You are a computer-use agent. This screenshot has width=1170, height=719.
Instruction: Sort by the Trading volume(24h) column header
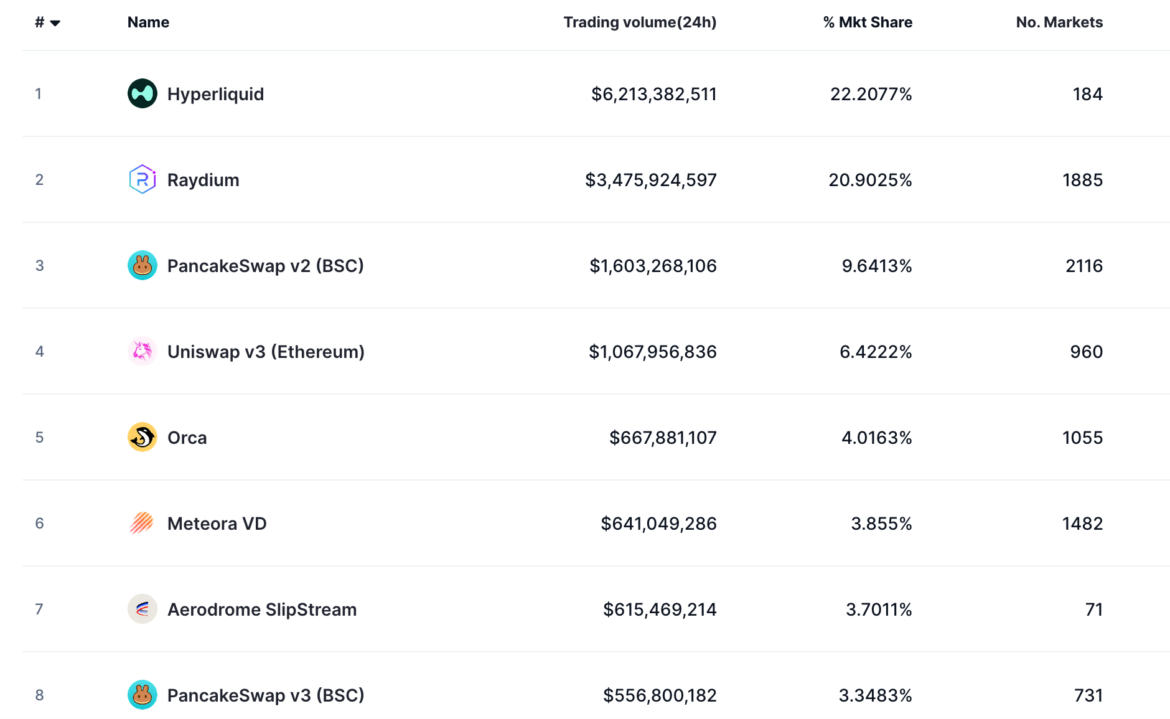640,21
